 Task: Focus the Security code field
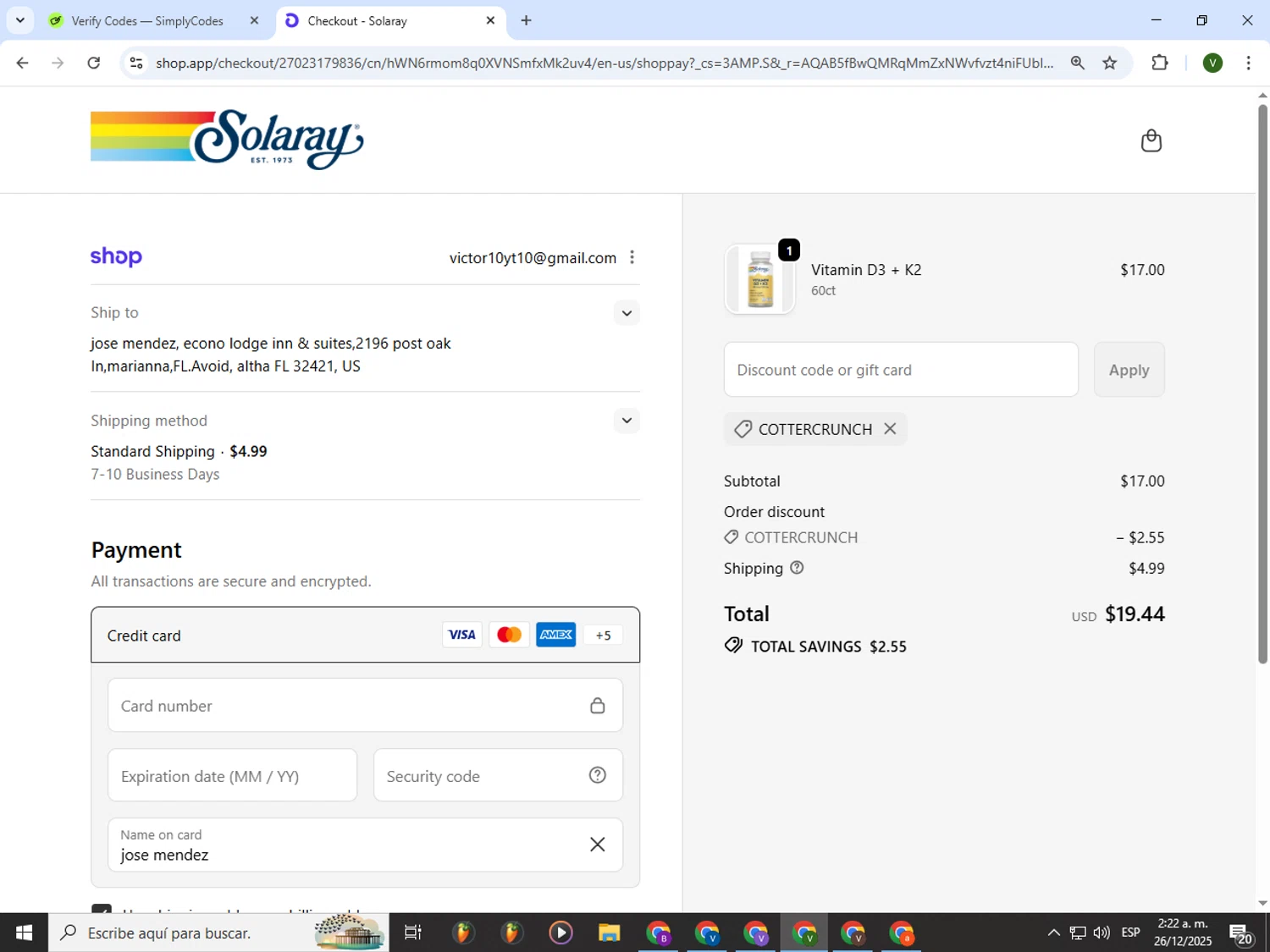coord(498,775)
